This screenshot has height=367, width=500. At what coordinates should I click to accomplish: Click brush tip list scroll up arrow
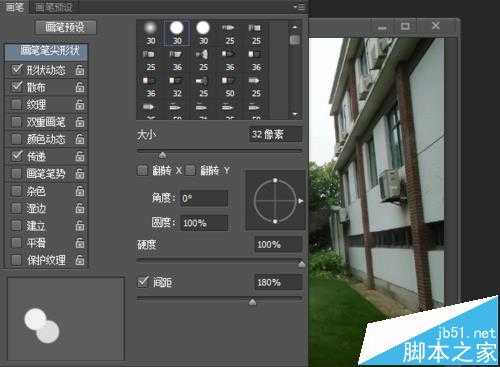tap(295, 27)
